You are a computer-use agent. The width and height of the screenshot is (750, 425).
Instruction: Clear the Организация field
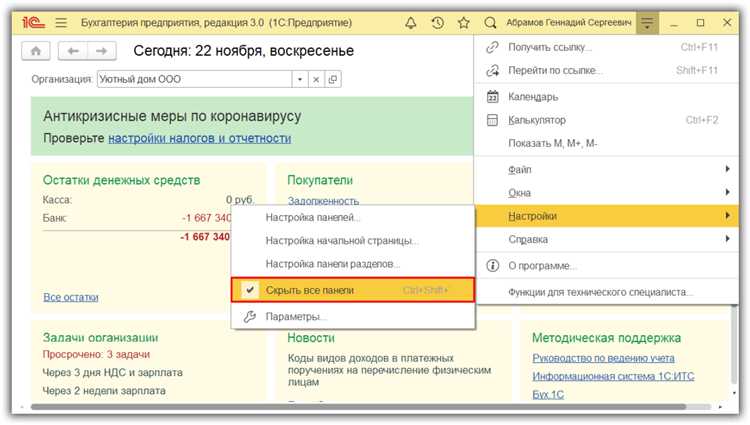pos(316,78)
